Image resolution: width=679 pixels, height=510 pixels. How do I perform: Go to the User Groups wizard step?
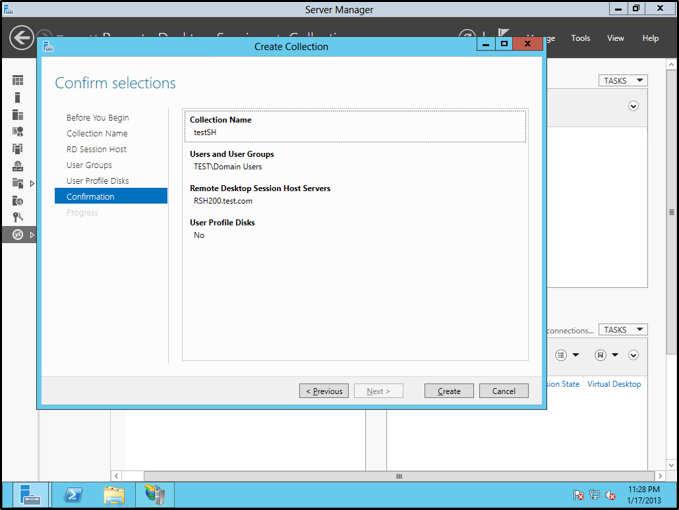tap(89, 165)
